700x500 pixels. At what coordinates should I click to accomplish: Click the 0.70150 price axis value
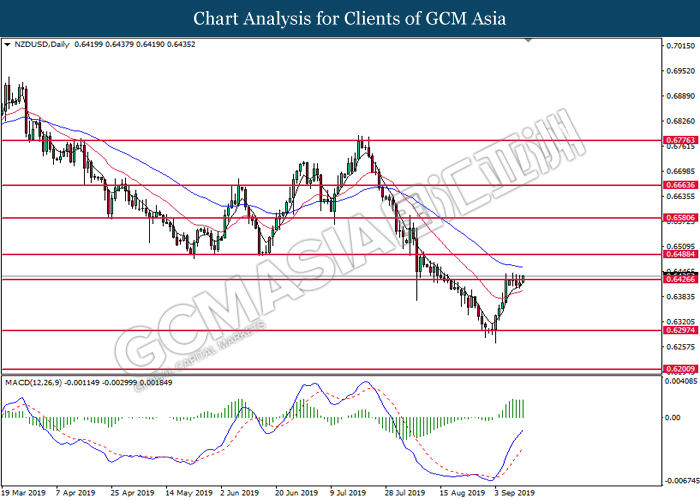[x=680, y=46]
